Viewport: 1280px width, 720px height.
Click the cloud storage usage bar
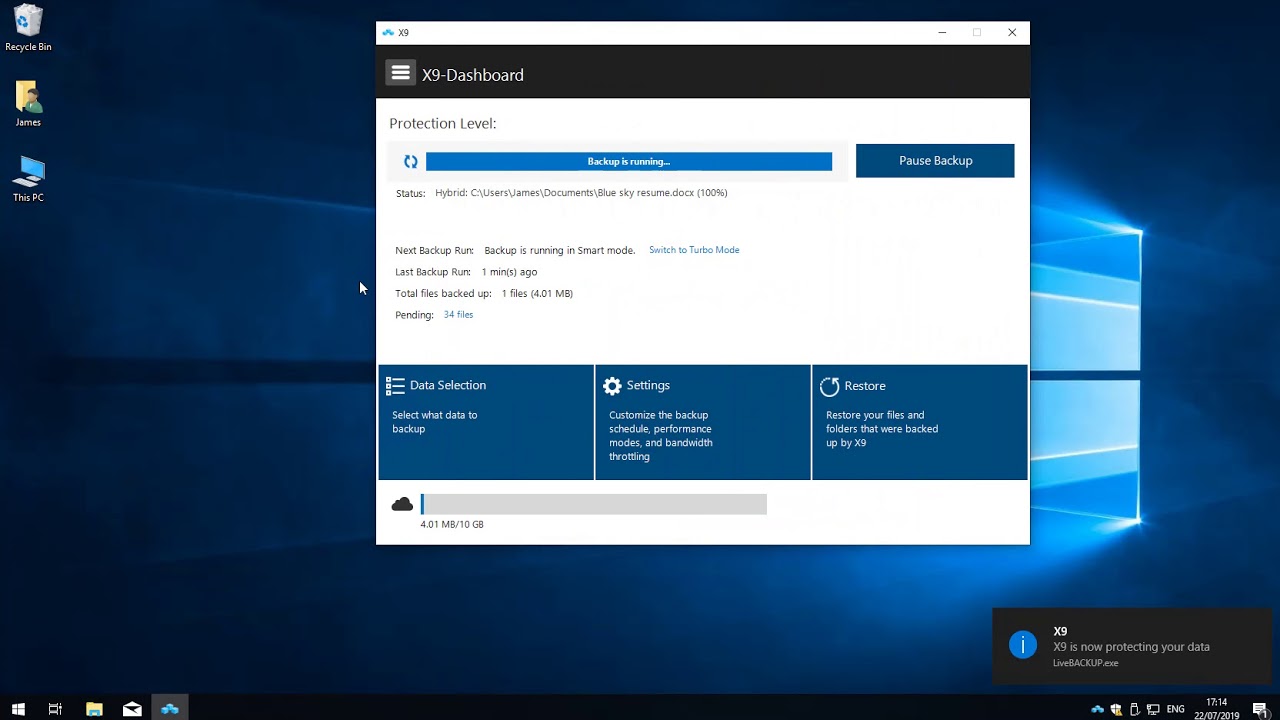coord(594,504)
